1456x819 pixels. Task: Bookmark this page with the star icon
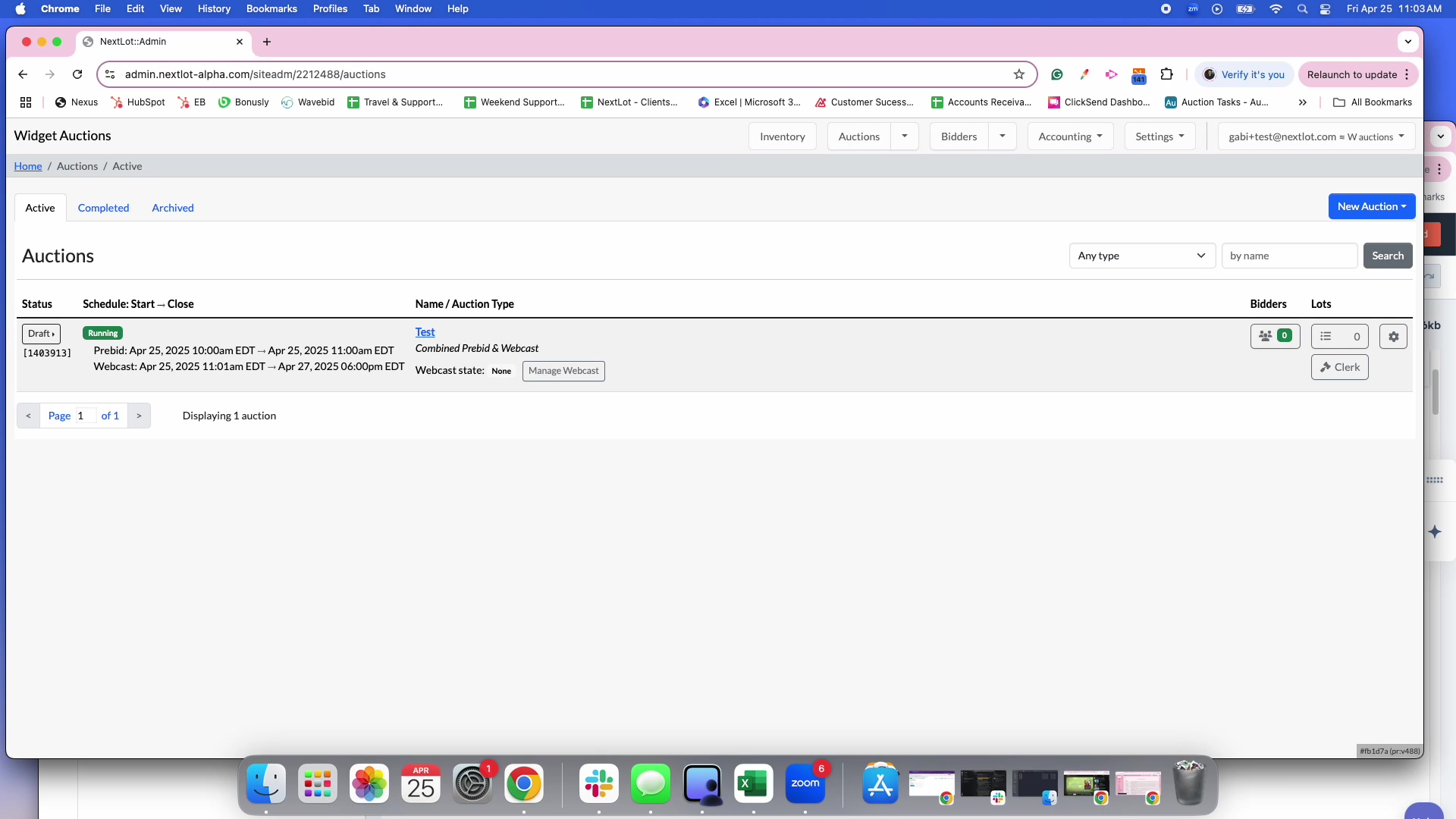(x=1019, y=74)
